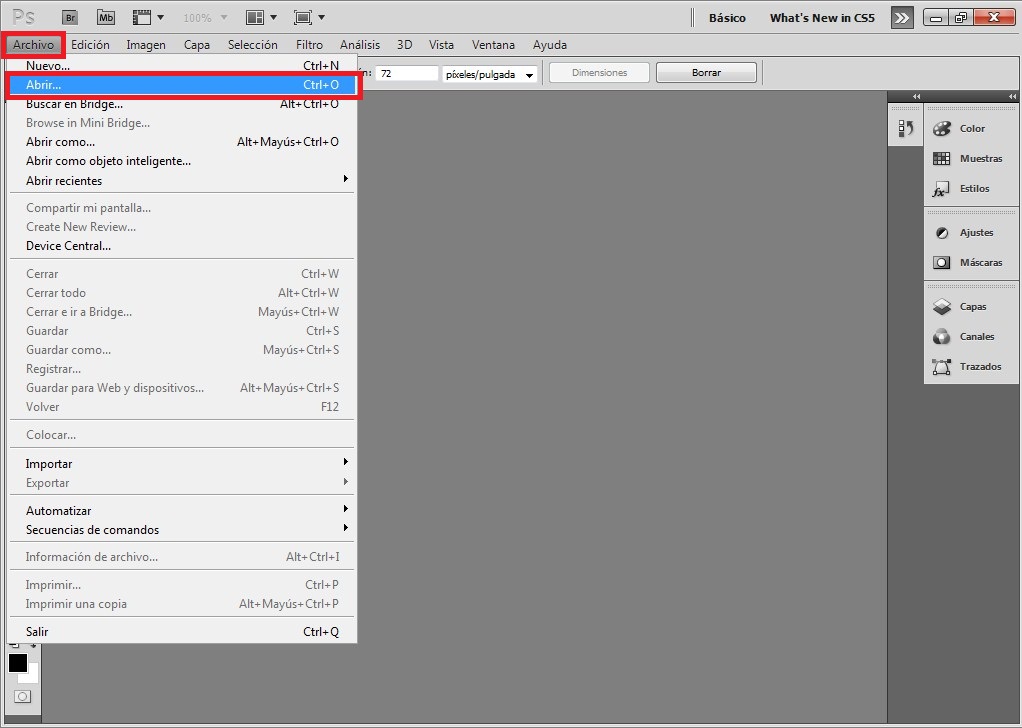Choose Abrir... in the Archivo menu
The width and height of the screenshot is (1022, 728).
[x=182, y=85]
